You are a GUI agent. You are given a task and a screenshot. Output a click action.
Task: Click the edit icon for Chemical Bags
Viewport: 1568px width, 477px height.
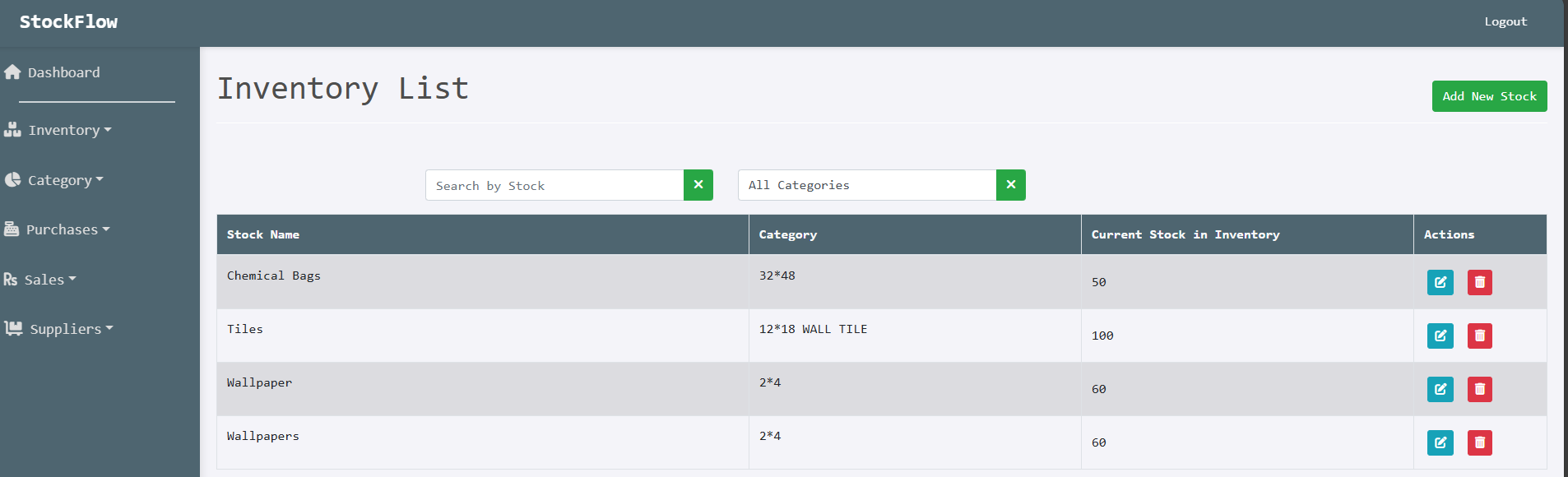(x=1440, y=282)
